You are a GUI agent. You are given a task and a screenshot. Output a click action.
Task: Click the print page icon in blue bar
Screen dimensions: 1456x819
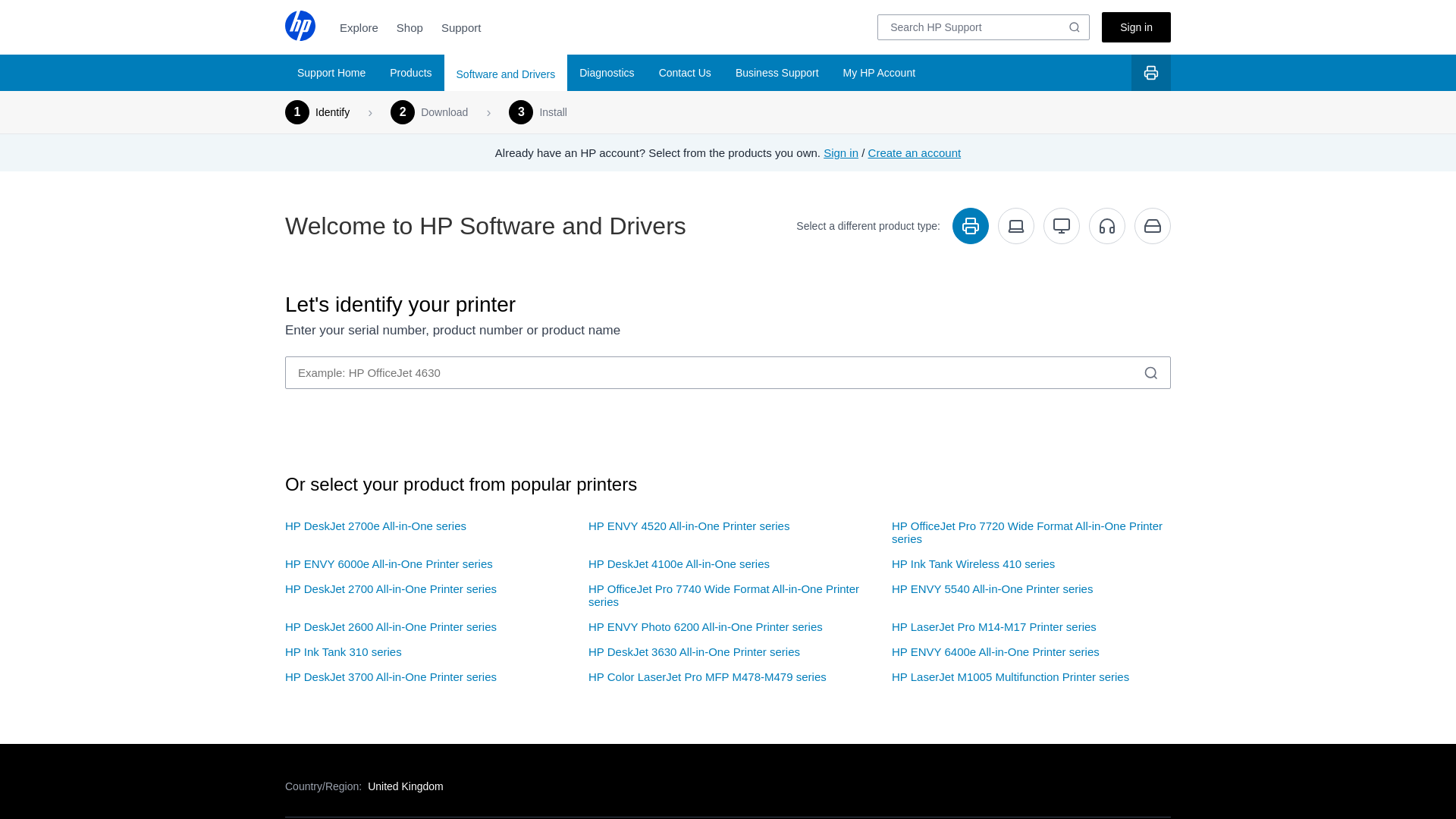click(1151, 73)
